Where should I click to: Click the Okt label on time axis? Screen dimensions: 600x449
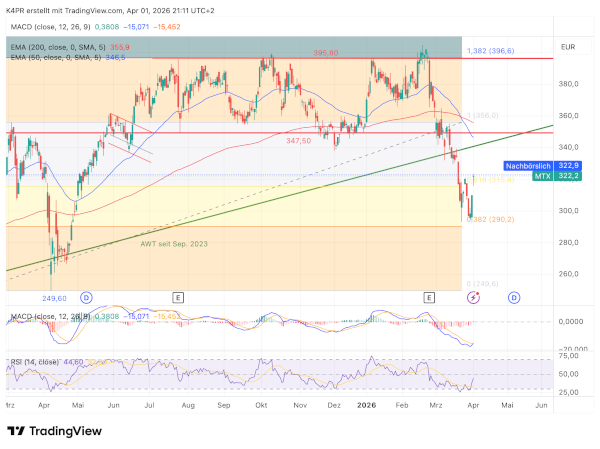(262, 406)
